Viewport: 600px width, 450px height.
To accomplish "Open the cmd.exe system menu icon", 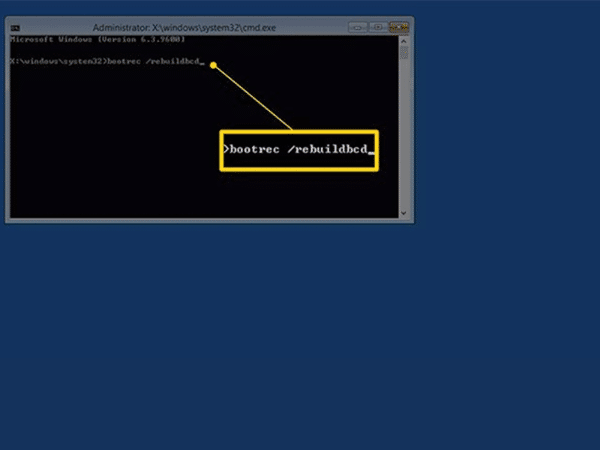I will [x=15, y=28].
